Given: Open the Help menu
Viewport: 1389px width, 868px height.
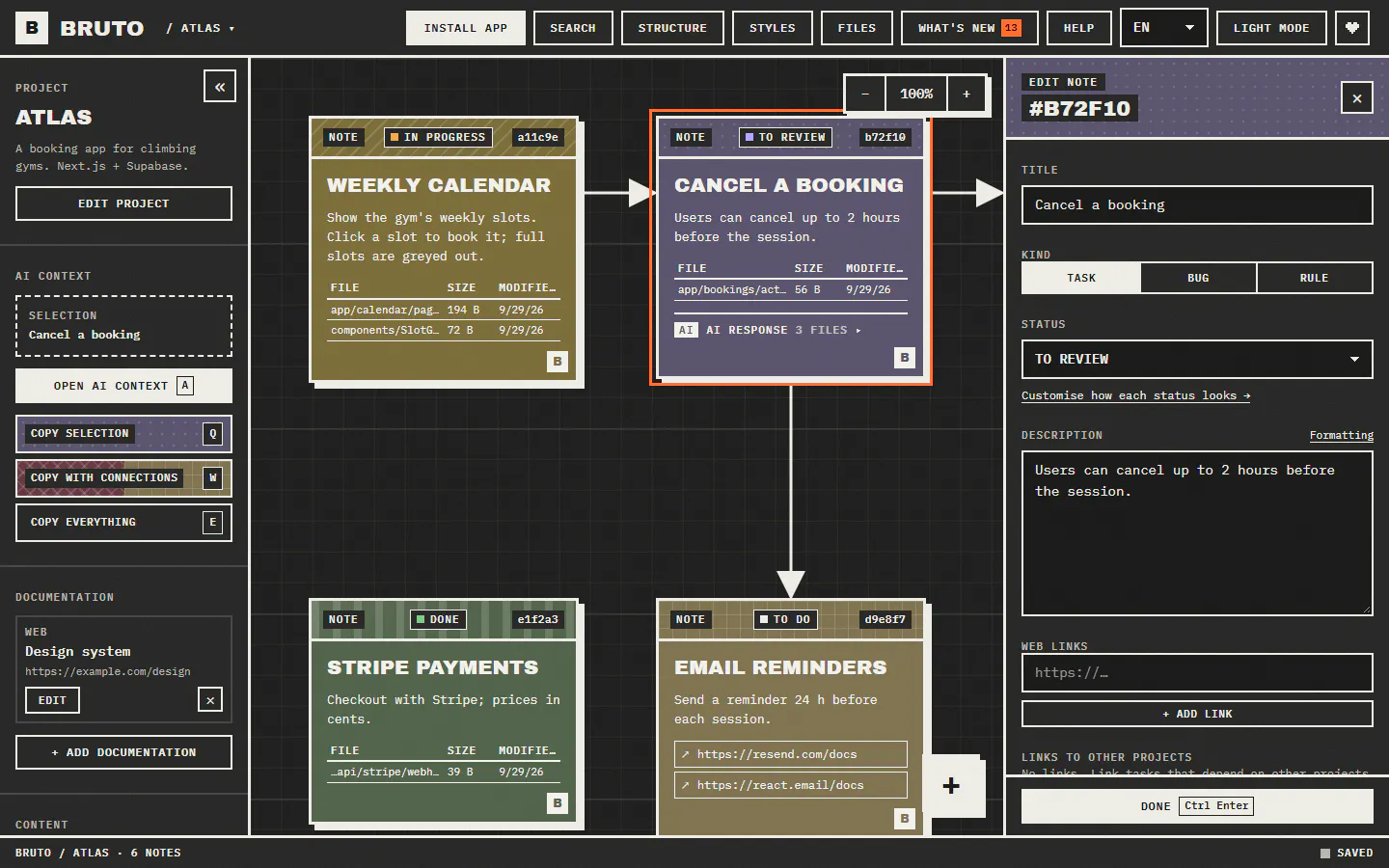Looking at the screenshot, I should tap(1078, 28).
